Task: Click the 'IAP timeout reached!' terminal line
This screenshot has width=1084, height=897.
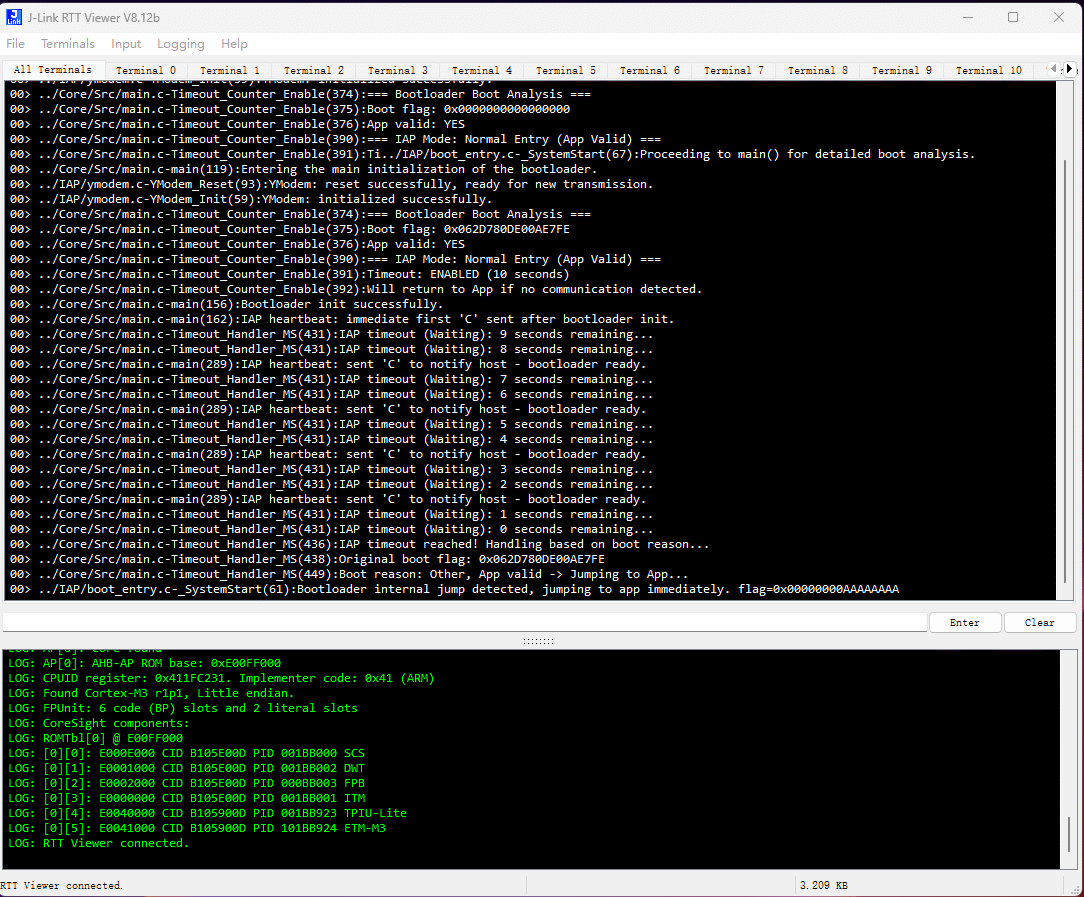Action: pyautogui.click(x=359, y=545)
